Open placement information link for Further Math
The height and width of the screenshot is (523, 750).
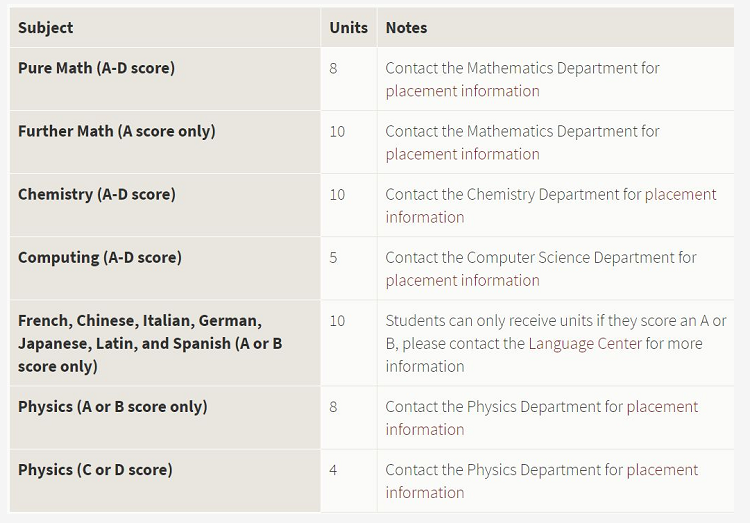[x=463, y=154]
